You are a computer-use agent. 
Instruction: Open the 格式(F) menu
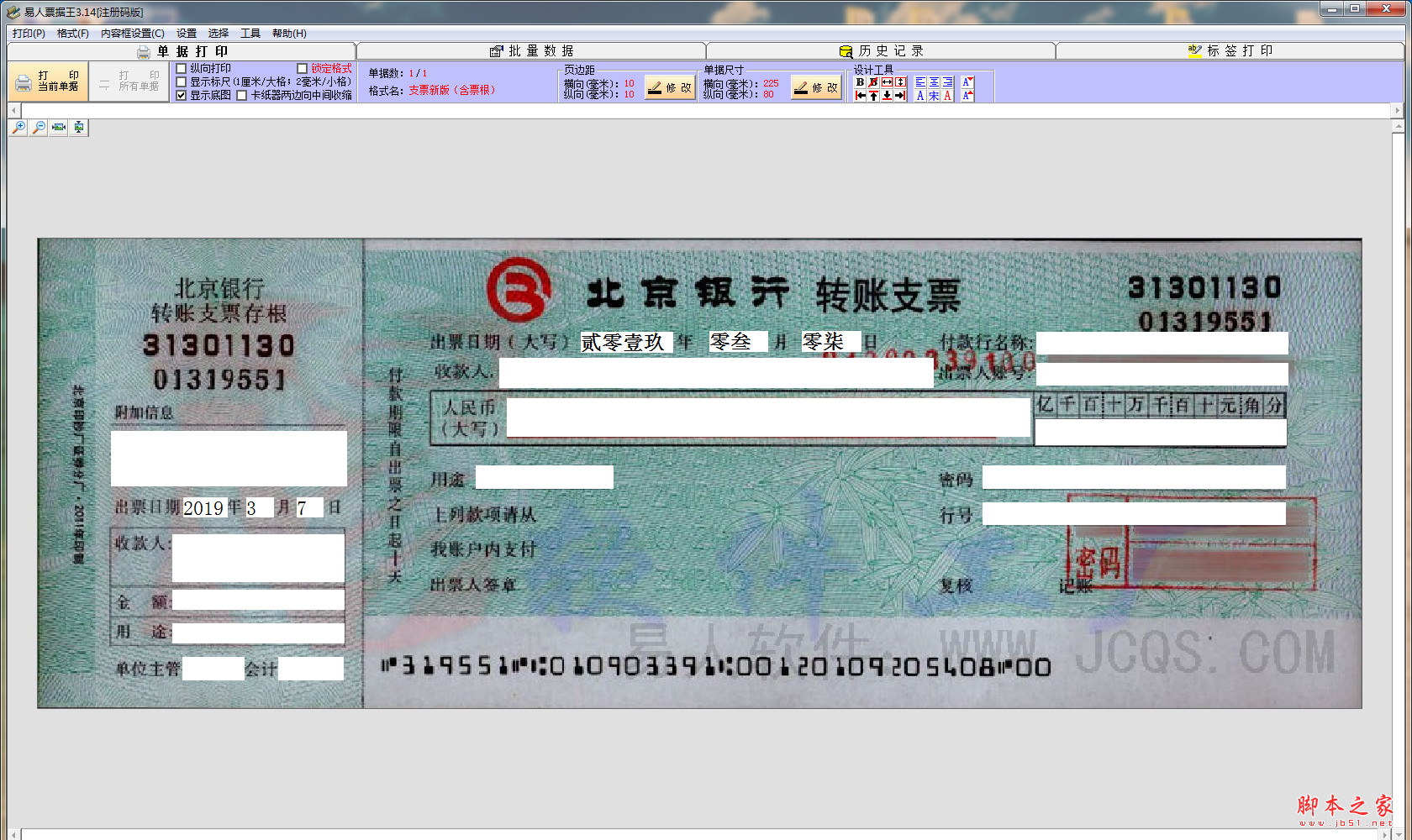(73, 34)
